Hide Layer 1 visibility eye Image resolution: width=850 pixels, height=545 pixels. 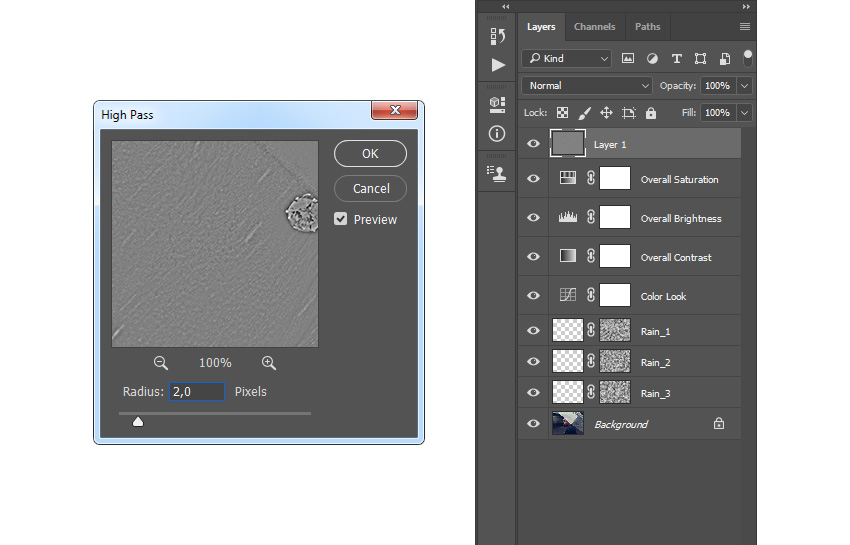tap(533, 144)
